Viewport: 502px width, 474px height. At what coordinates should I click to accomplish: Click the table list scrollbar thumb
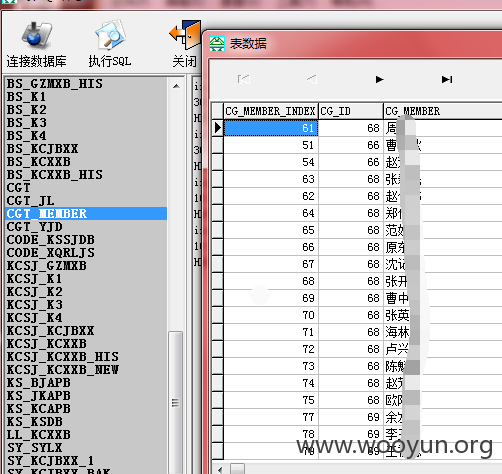click(x=175, y=403)
